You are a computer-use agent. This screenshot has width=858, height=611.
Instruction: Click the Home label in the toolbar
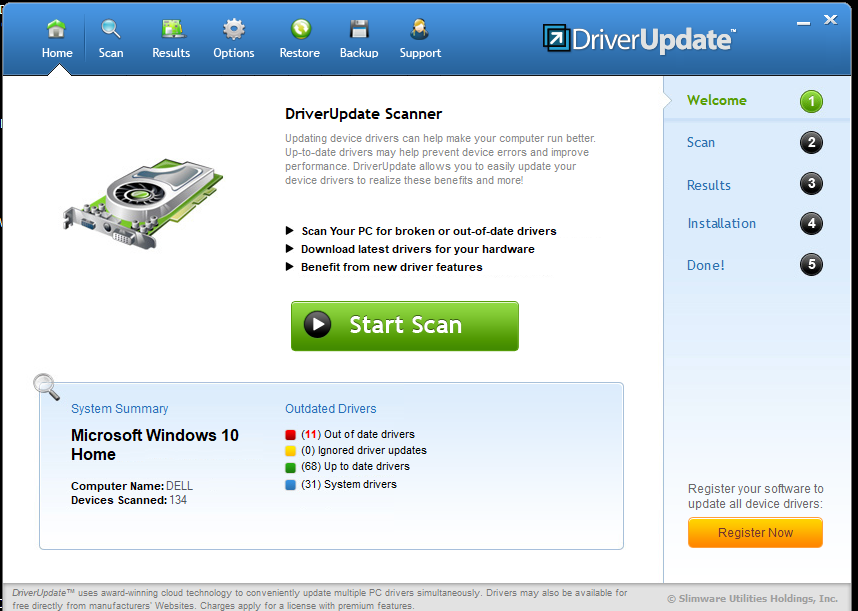pos(57,53)
